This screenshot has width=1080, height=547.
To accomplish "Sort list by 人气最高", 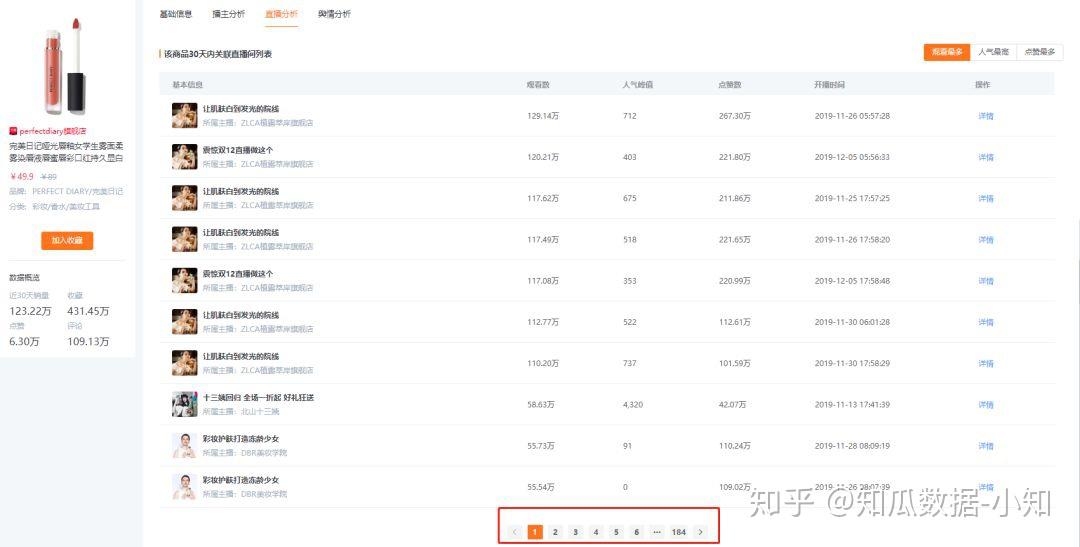I will [x=993, y=52].
